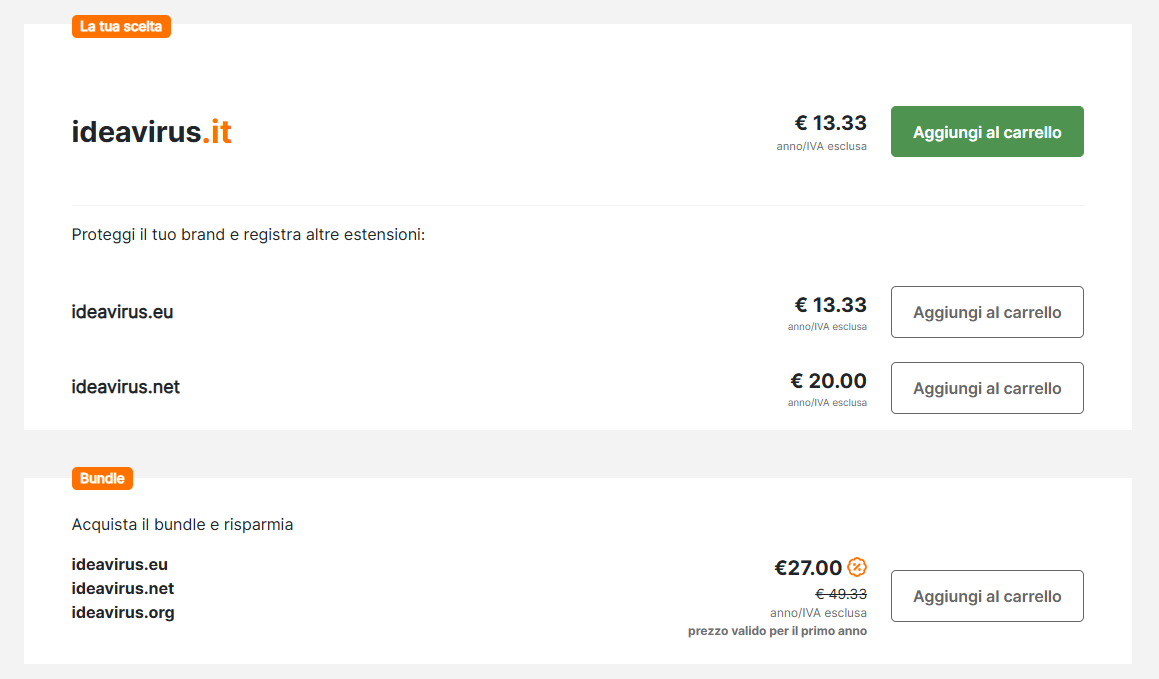Click ideavirus.eu inside the bundle list

point(120,564)
